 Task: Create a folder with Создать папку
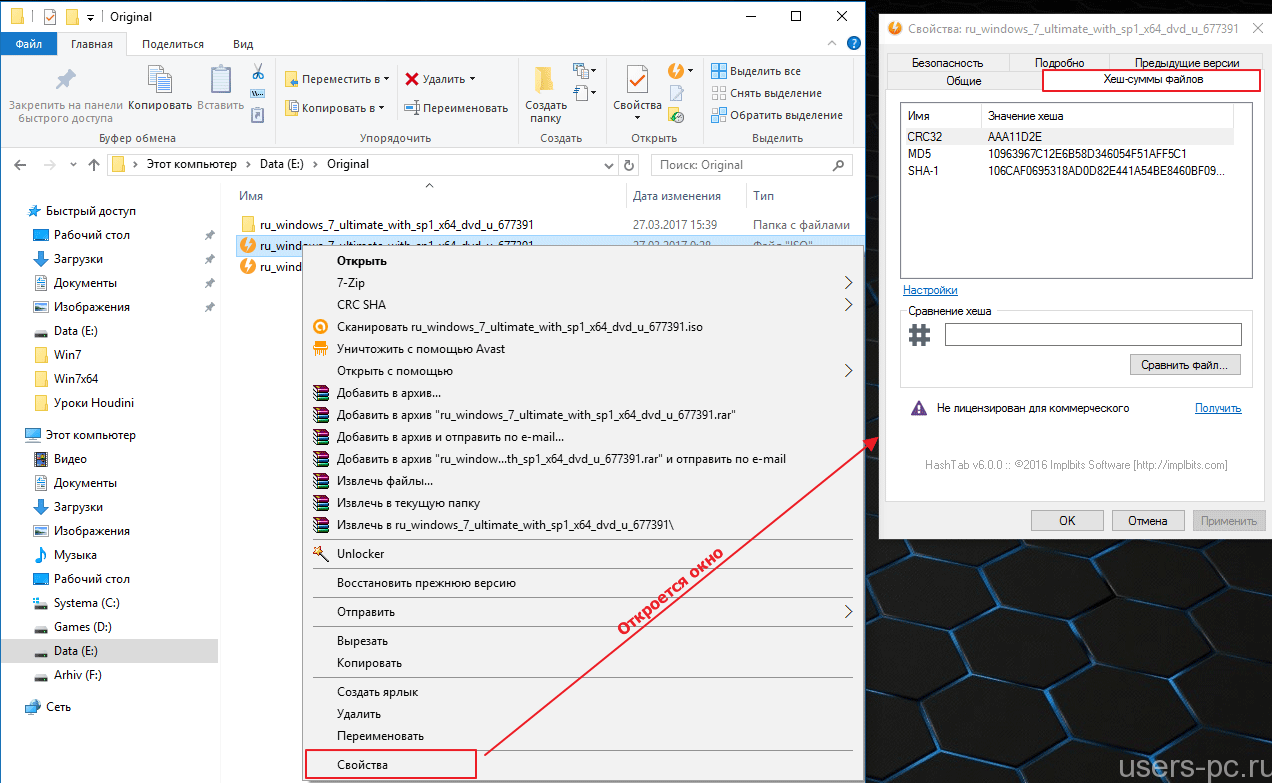point(546,95)
